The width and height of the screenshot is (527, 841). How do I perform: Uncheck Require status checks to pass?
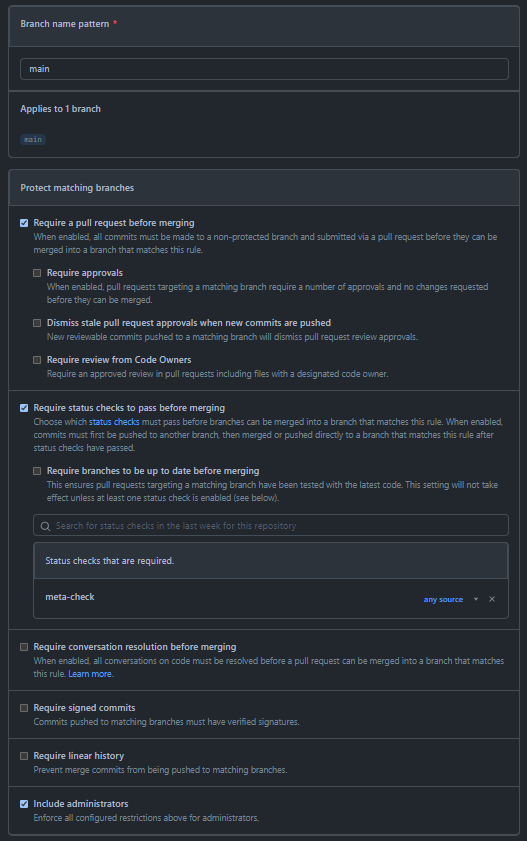(24, 408)
